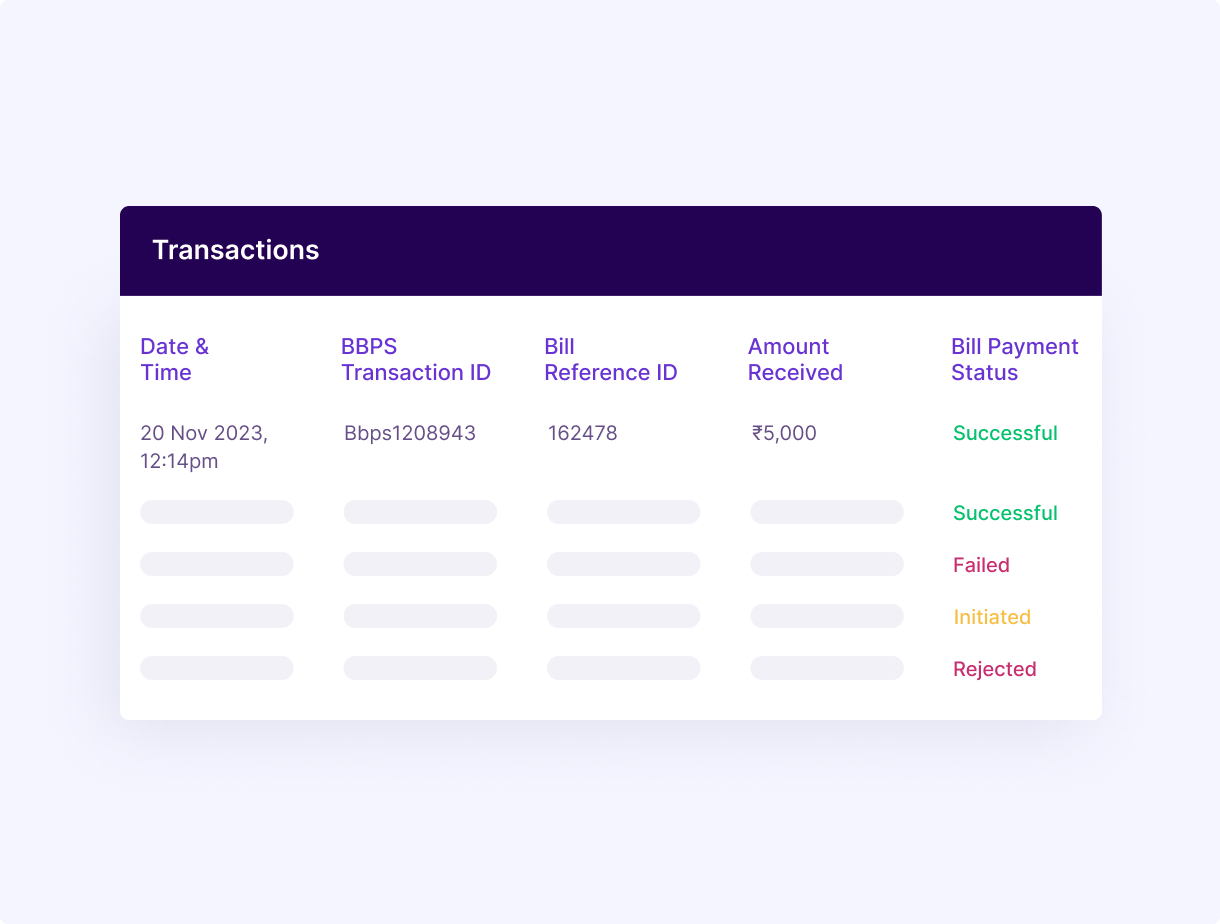1220x924 pixels.
Task: Click amount placeholder in the Initiated row
Action: [x=826, y=616]
